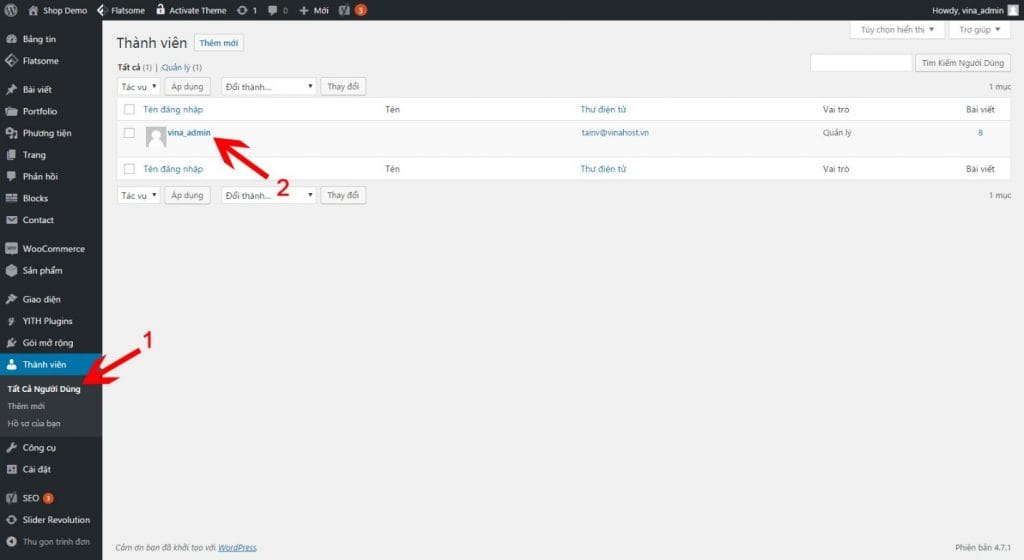The height and width of the screenshot is (560, 1024).
Task: Click the Portfolio icon in sidebar
Action: click(x=11, y=111)
